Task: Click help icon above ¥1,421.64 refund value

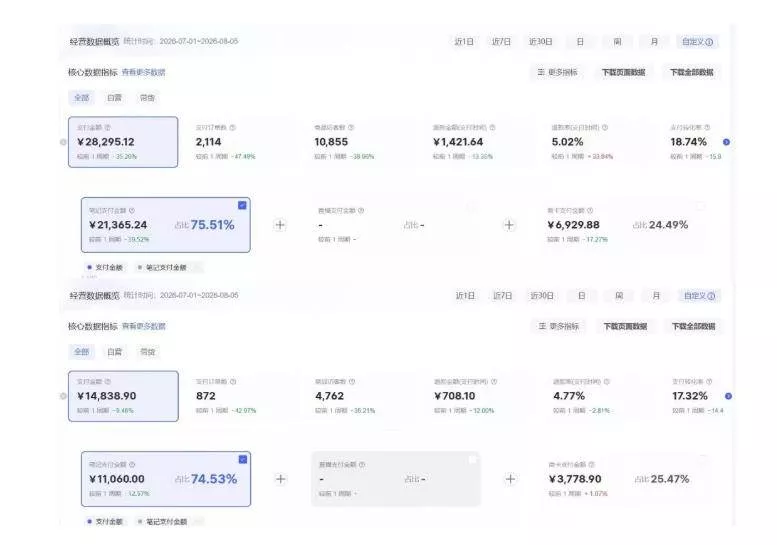Action: pos(492,128)
